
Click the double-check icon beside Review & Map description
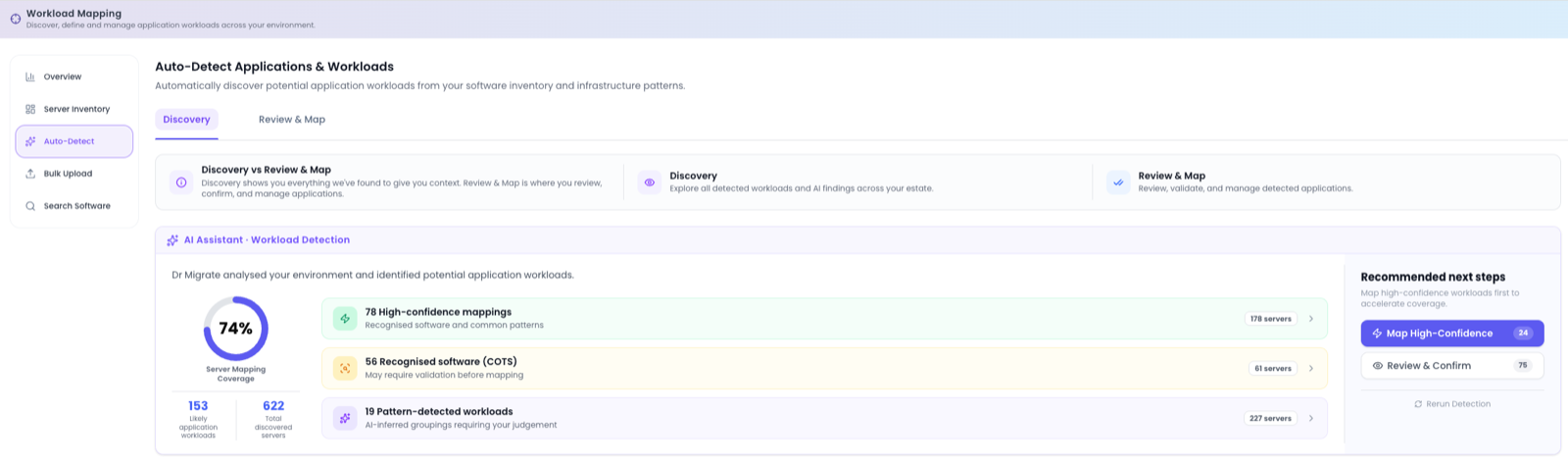point(1118,181)
